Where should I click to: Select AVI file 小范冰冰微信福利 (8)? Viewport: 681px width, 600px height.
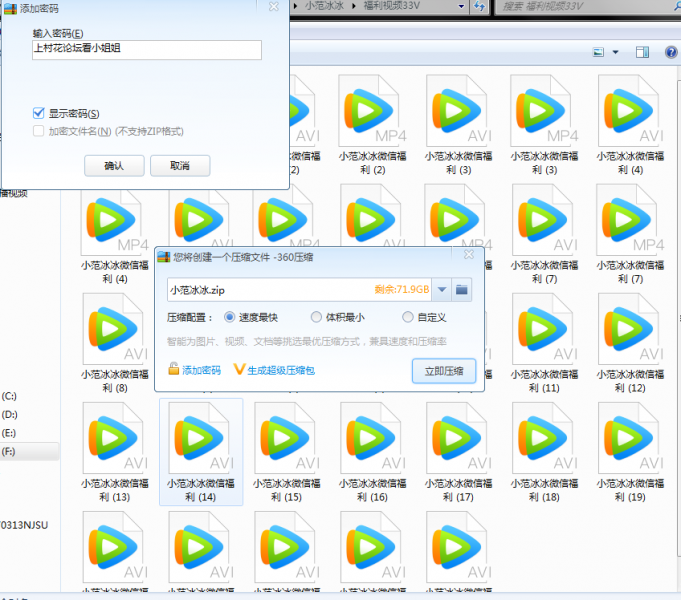115,343
